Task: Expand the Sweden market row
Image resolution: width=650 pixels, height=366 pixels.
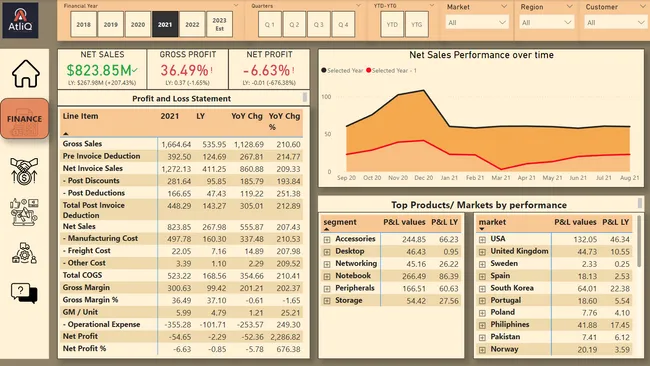Action: pos(482,264)
